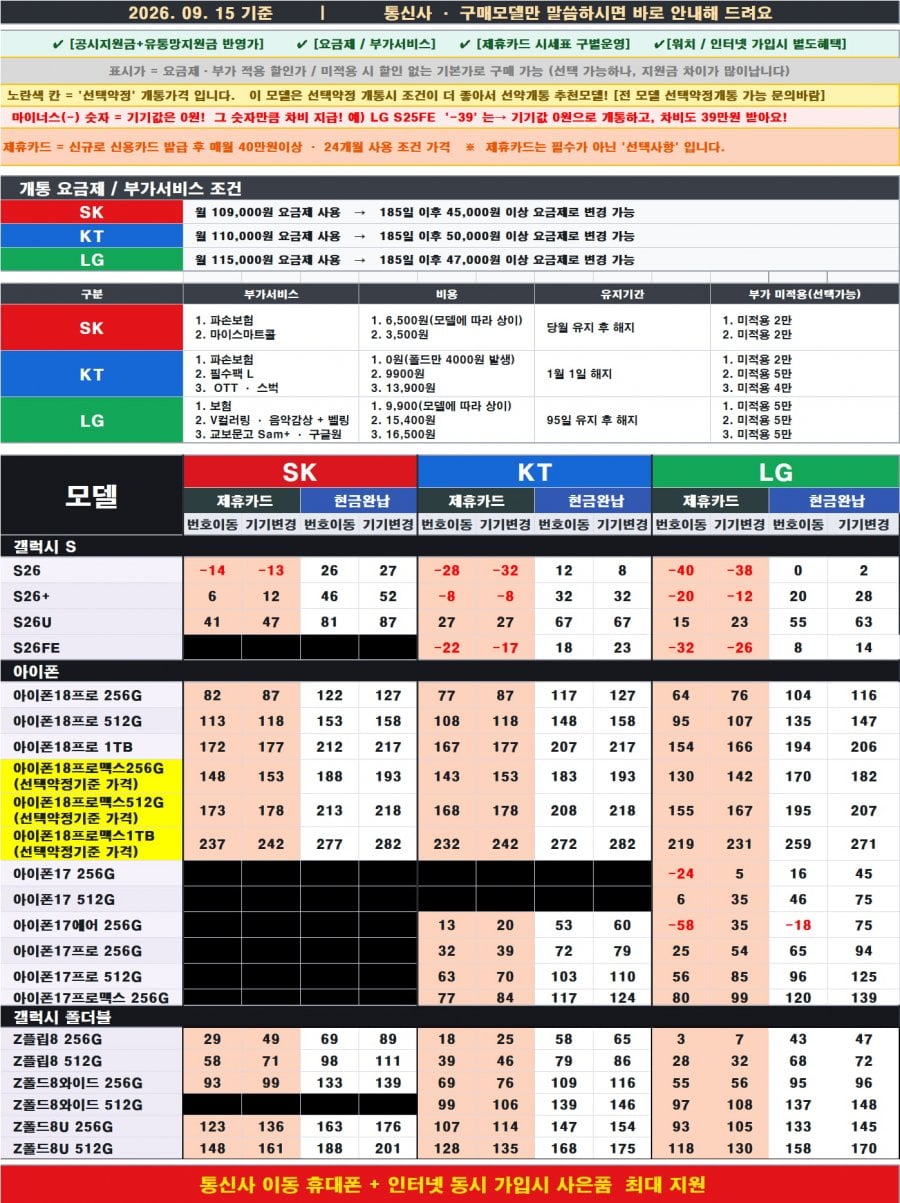Click the 'Z플립8 512G' row label
Viewport: 900px width, 1203px height.
click(92, 1061)
